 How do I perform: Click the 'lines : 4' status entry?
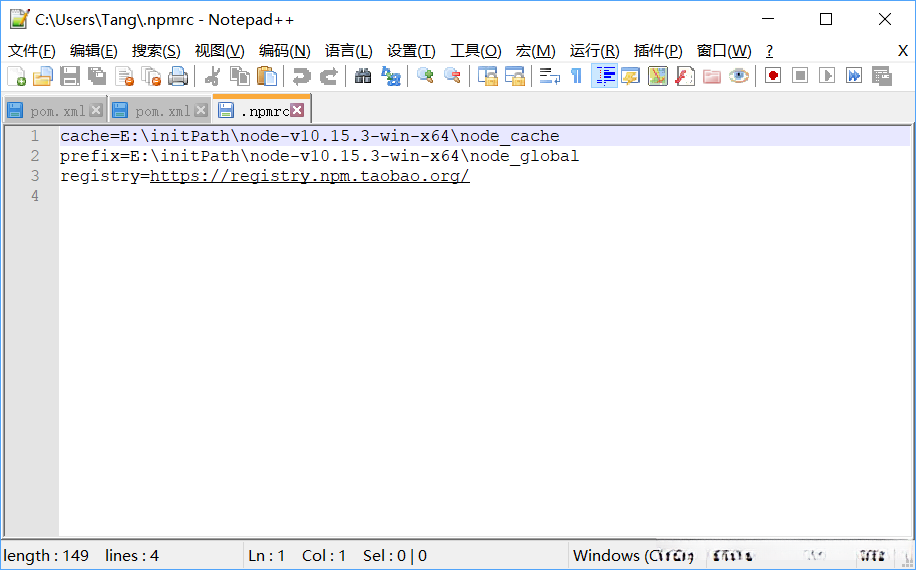coord(132,555)
